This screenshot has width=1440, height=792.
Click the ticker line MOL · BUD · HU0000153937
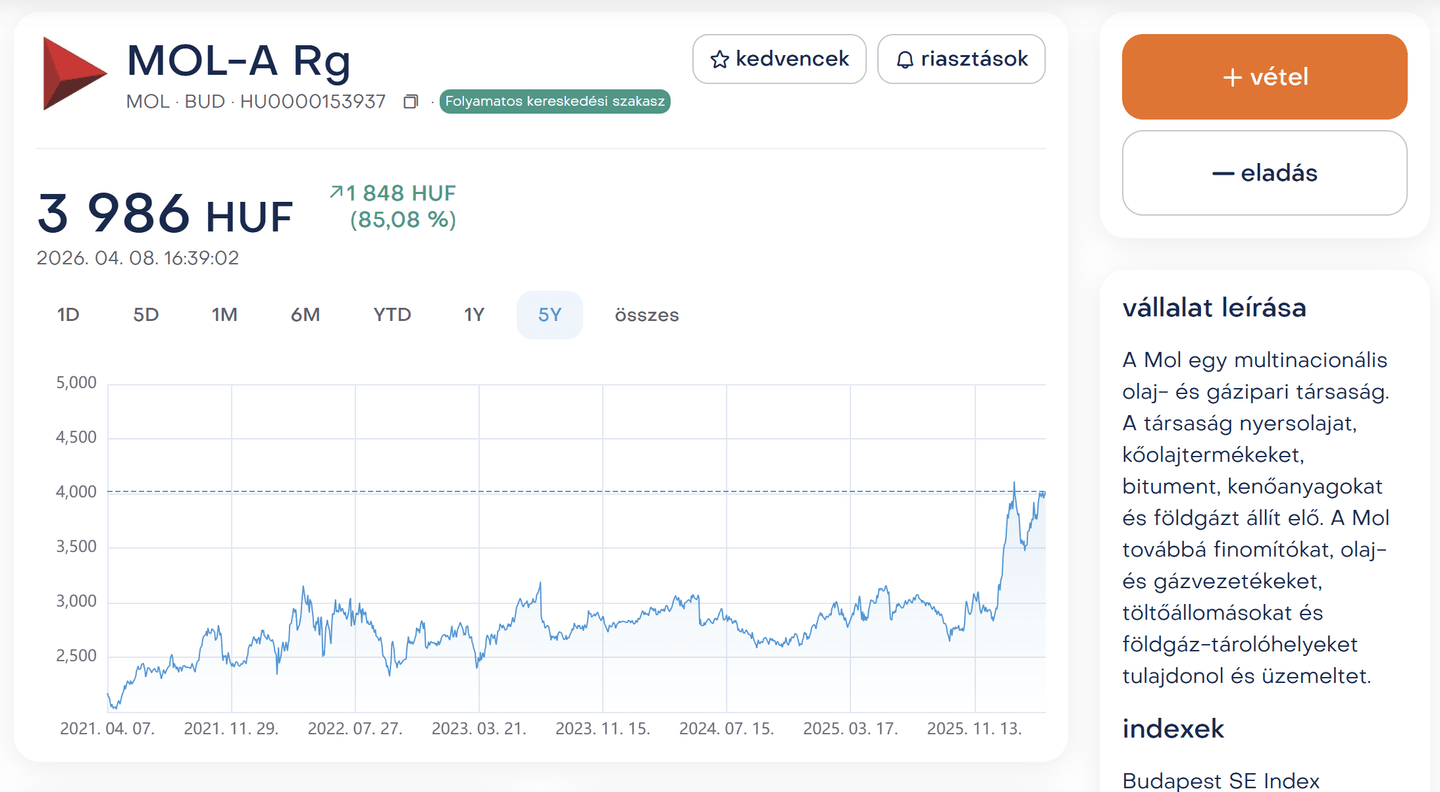[x=256, y=102]
